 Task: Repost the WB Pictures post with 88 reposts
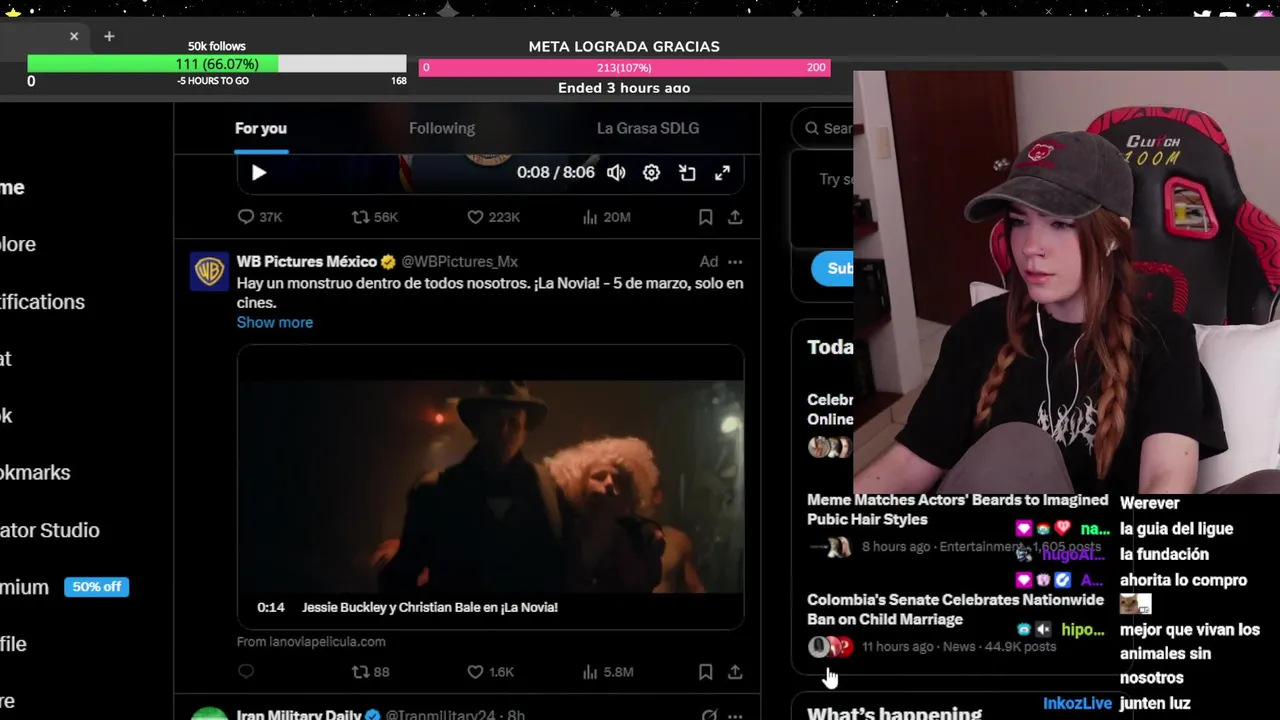click(x=370, y=672)
